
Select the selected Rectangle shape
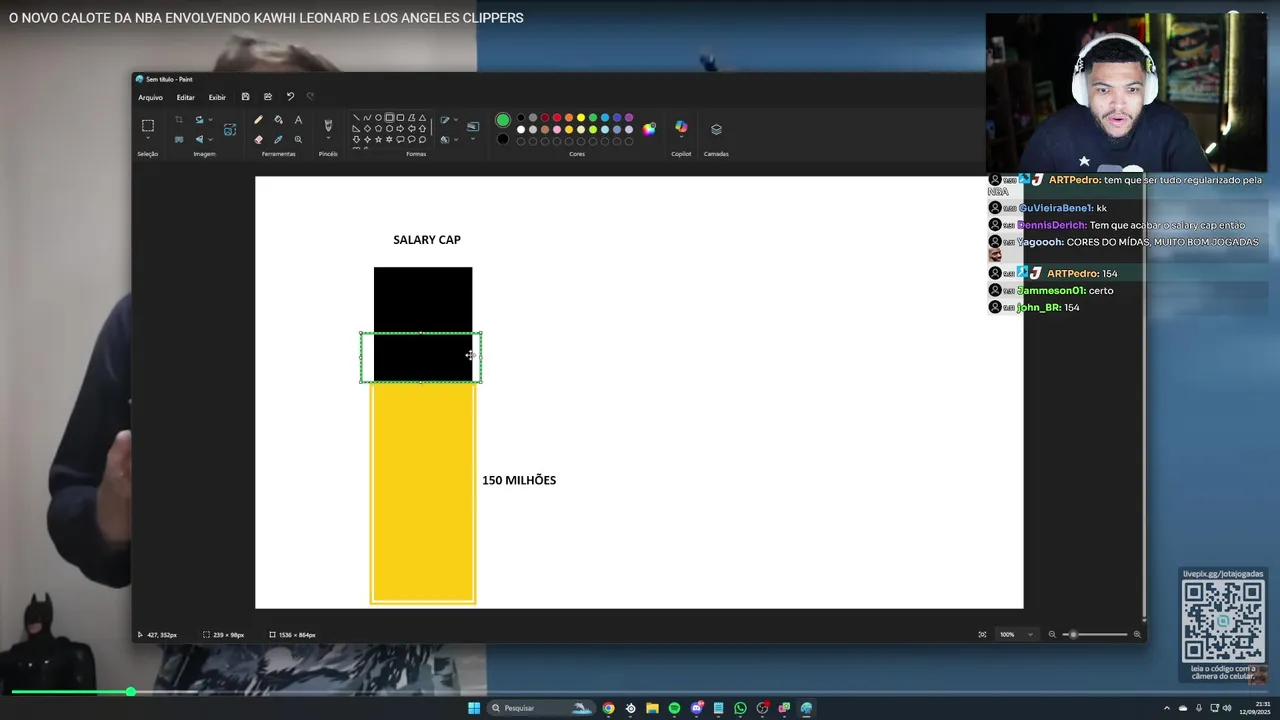(x=389, y=118)
